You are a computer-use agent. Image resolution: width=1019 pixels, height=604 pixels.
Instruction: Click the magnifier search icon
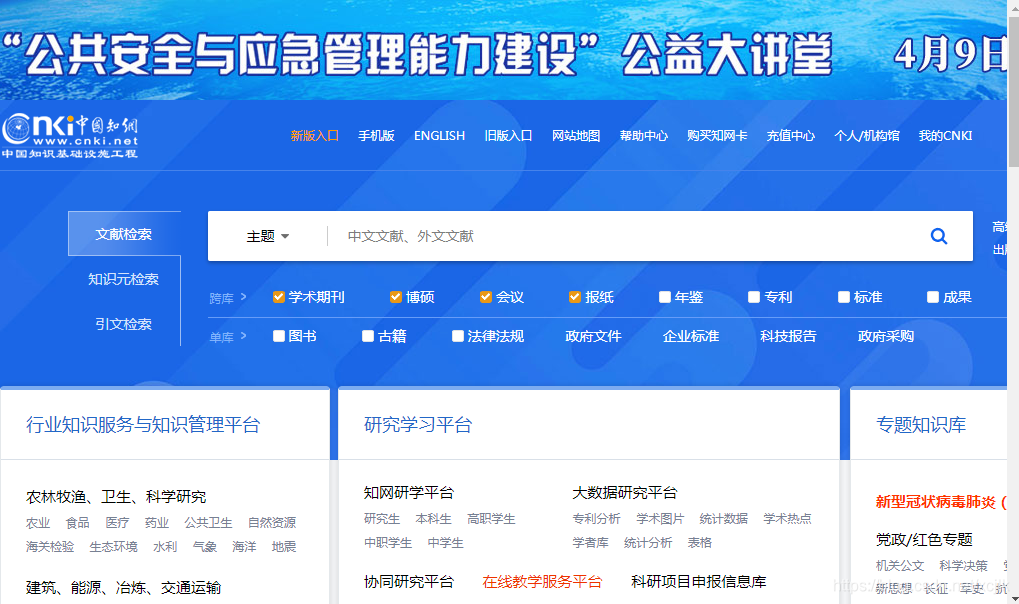(x=938, y=236)
